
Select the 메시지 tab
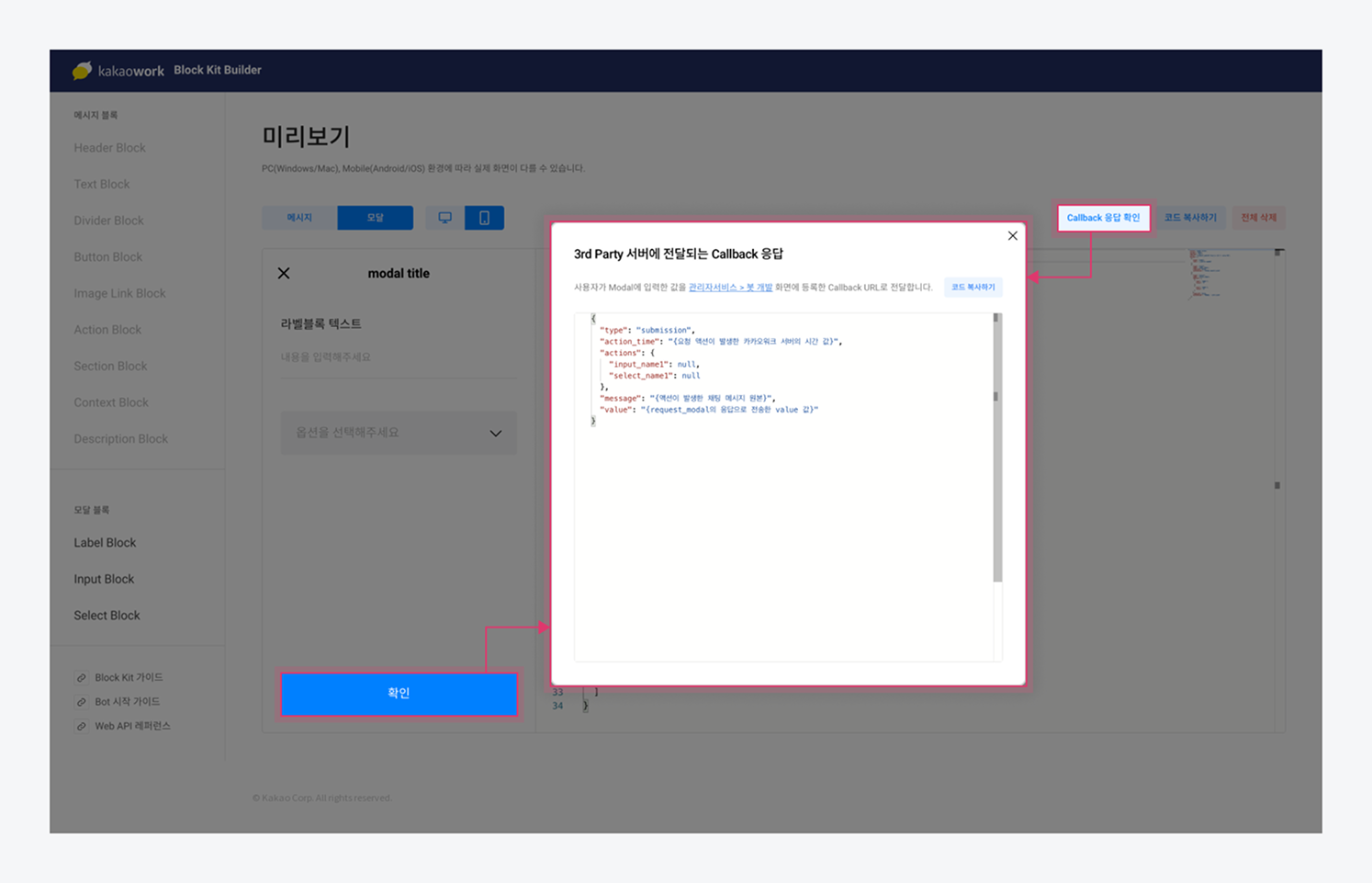(x=299, y=218)
